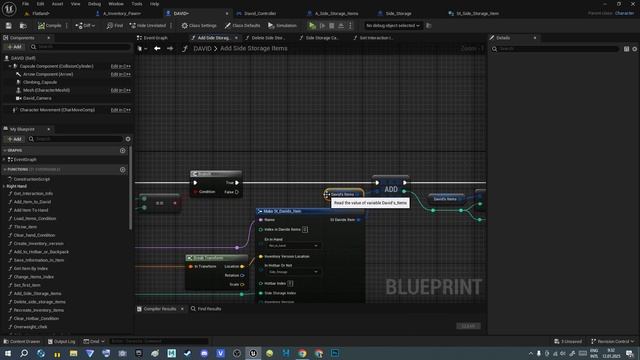Image resolution: width=640 pixels, height=360 pixels.
Task: Open Class Defaults
Action: tap(242, 26)
